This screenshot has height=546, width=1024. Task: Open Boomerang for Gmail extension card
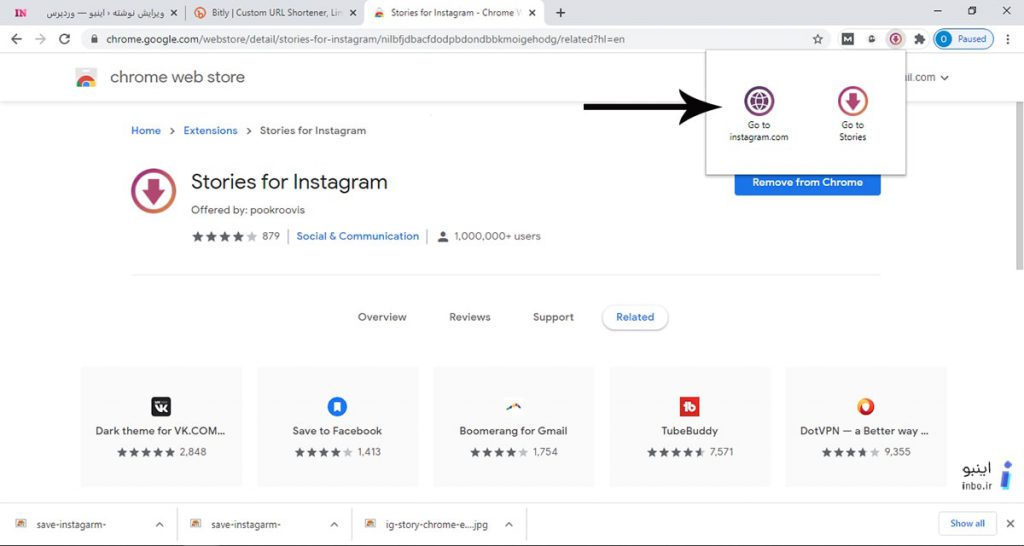tap(513, 426)
